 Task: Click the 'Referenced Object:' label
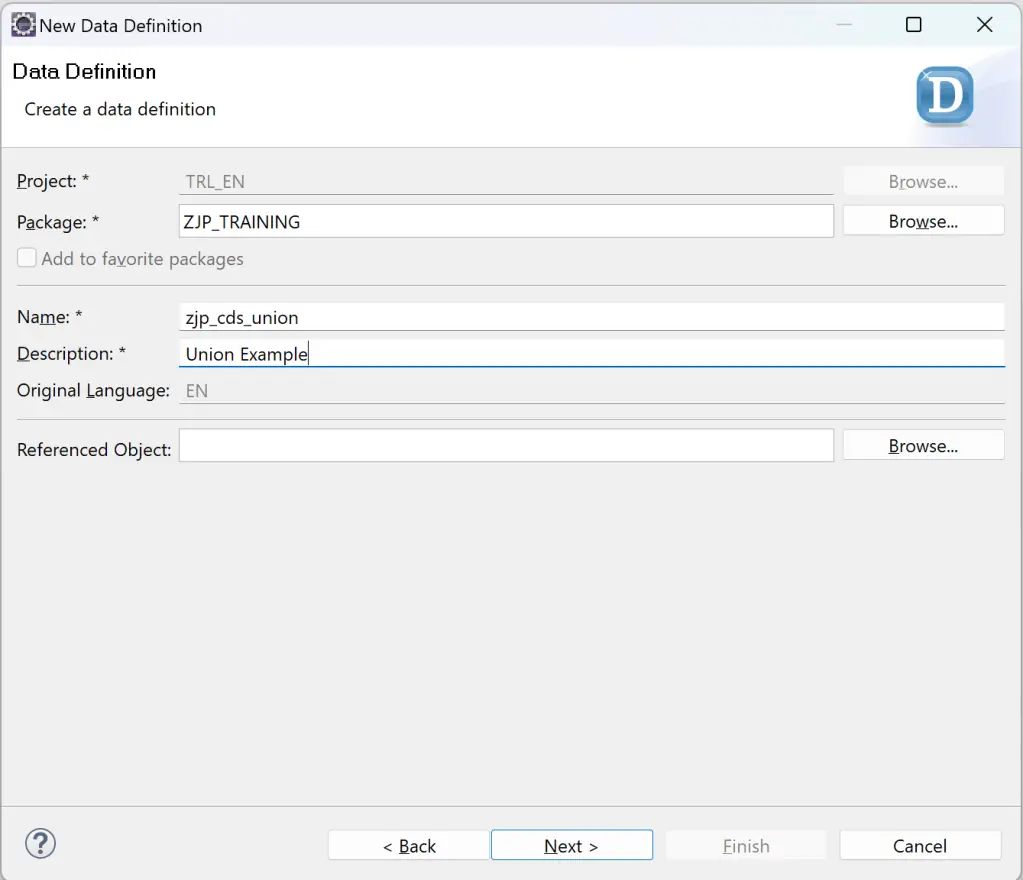94,449
